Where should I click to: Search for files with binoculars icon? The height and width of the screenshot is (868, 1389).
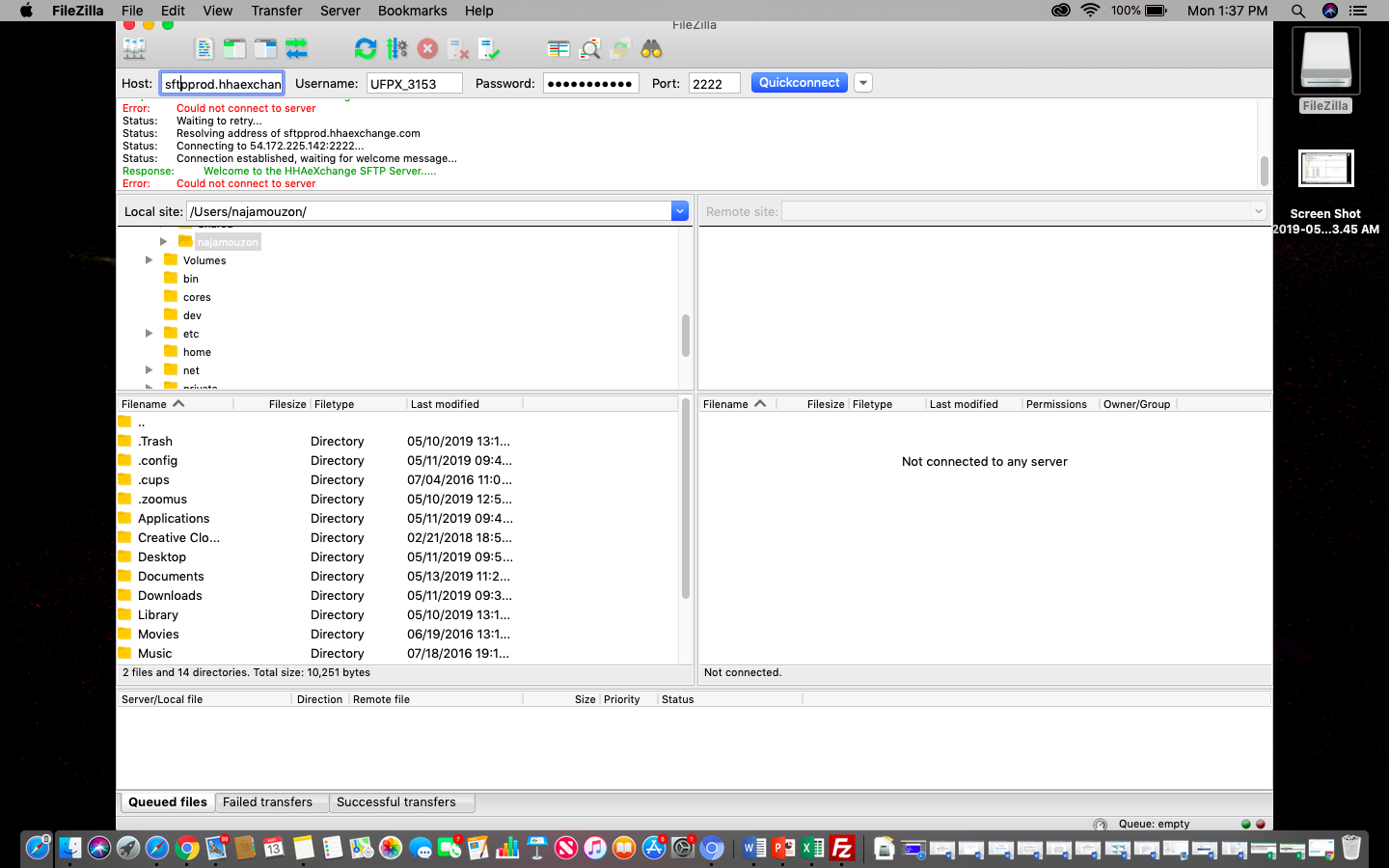click(x=651, y=48)
